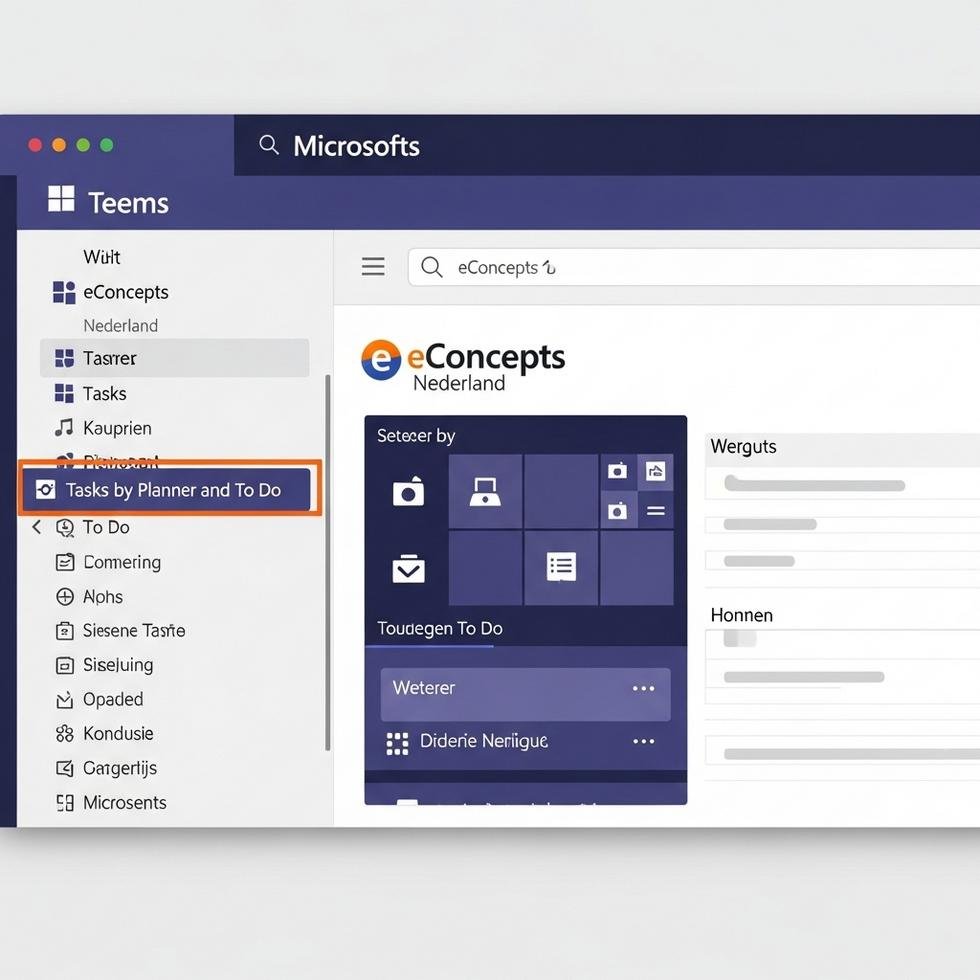Click the magnifier icon beside Microsofts
Screen dimensions: 980x980
tap(269, 145)
